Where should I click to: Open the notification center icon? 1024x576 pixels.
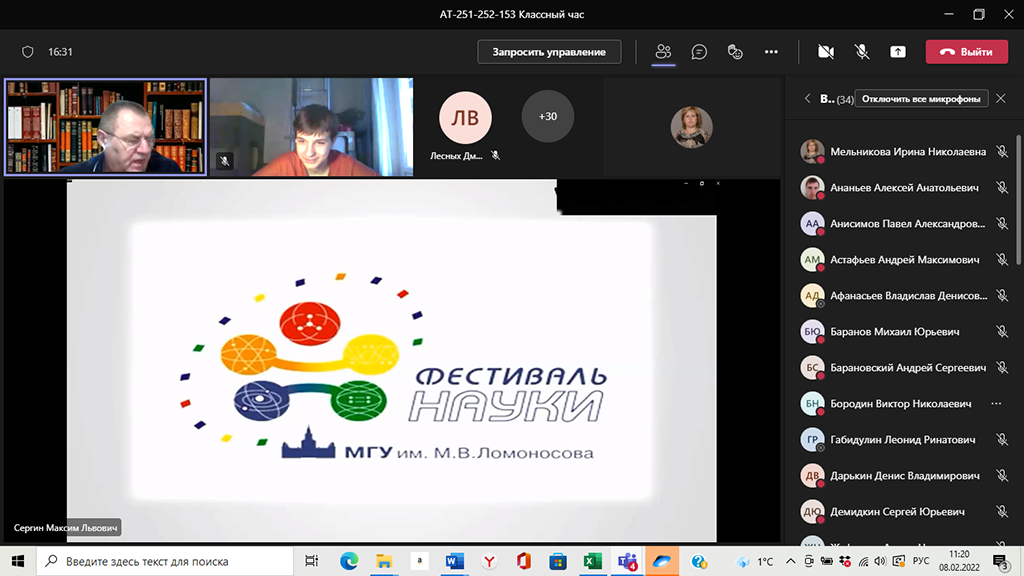(x=1000, y=562)
